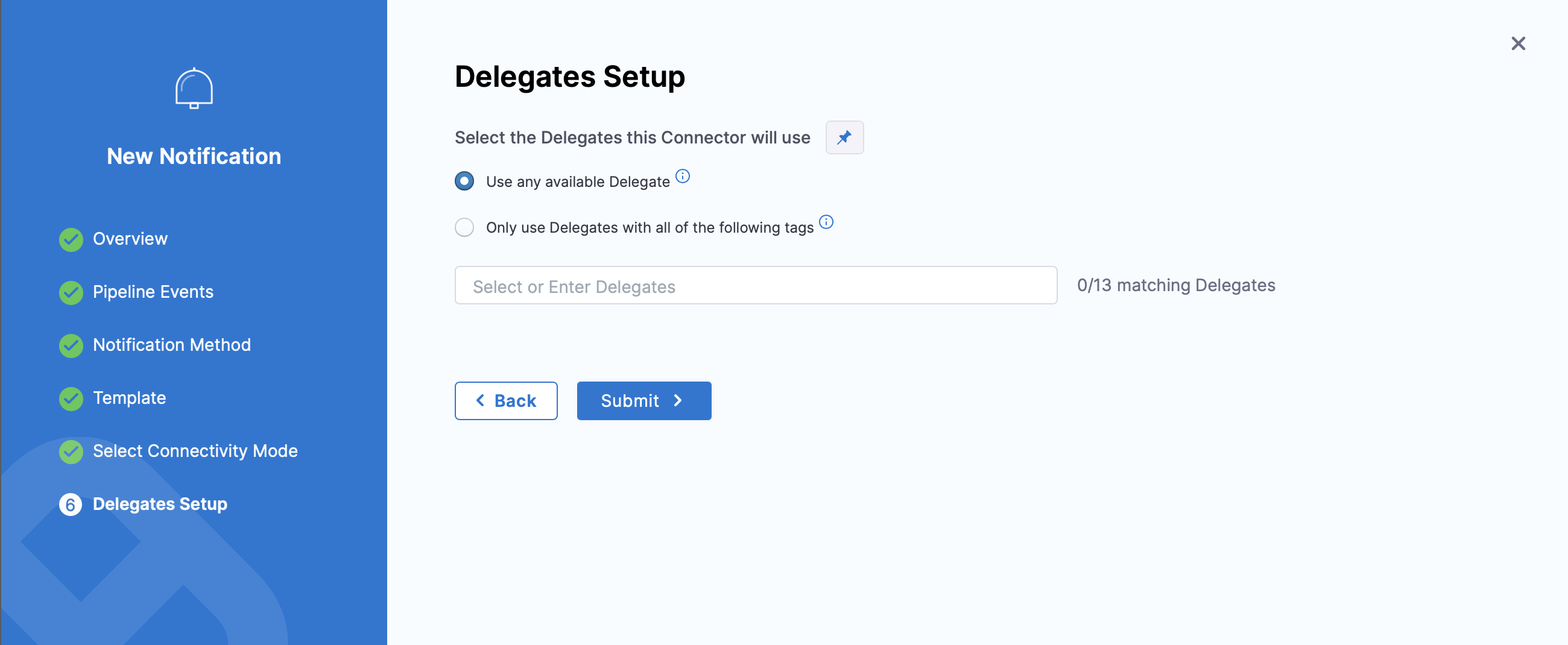Click the green checkmark beside Template

[x=71, y=398]
